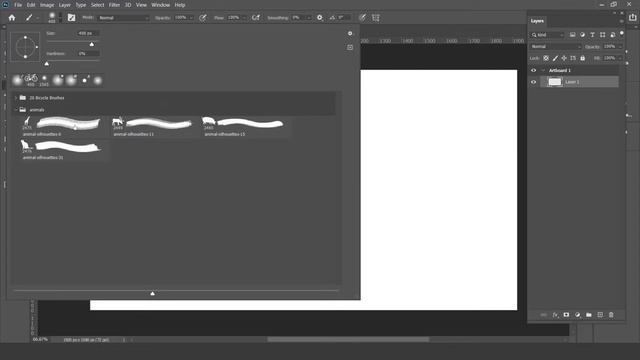Click the brush Size slider handle

click(92, 44)
